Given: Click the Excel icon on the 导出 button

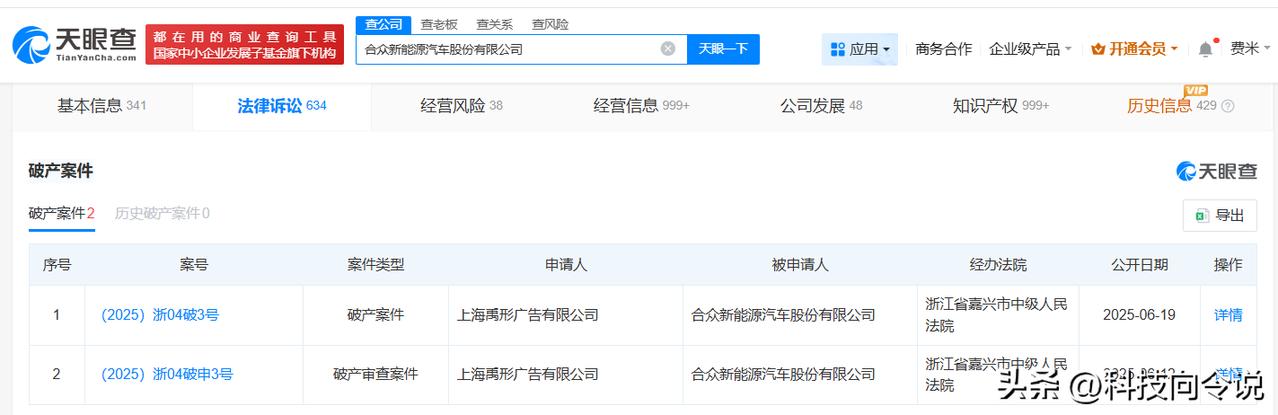Looking at the screenshot, I should 1200,215.
